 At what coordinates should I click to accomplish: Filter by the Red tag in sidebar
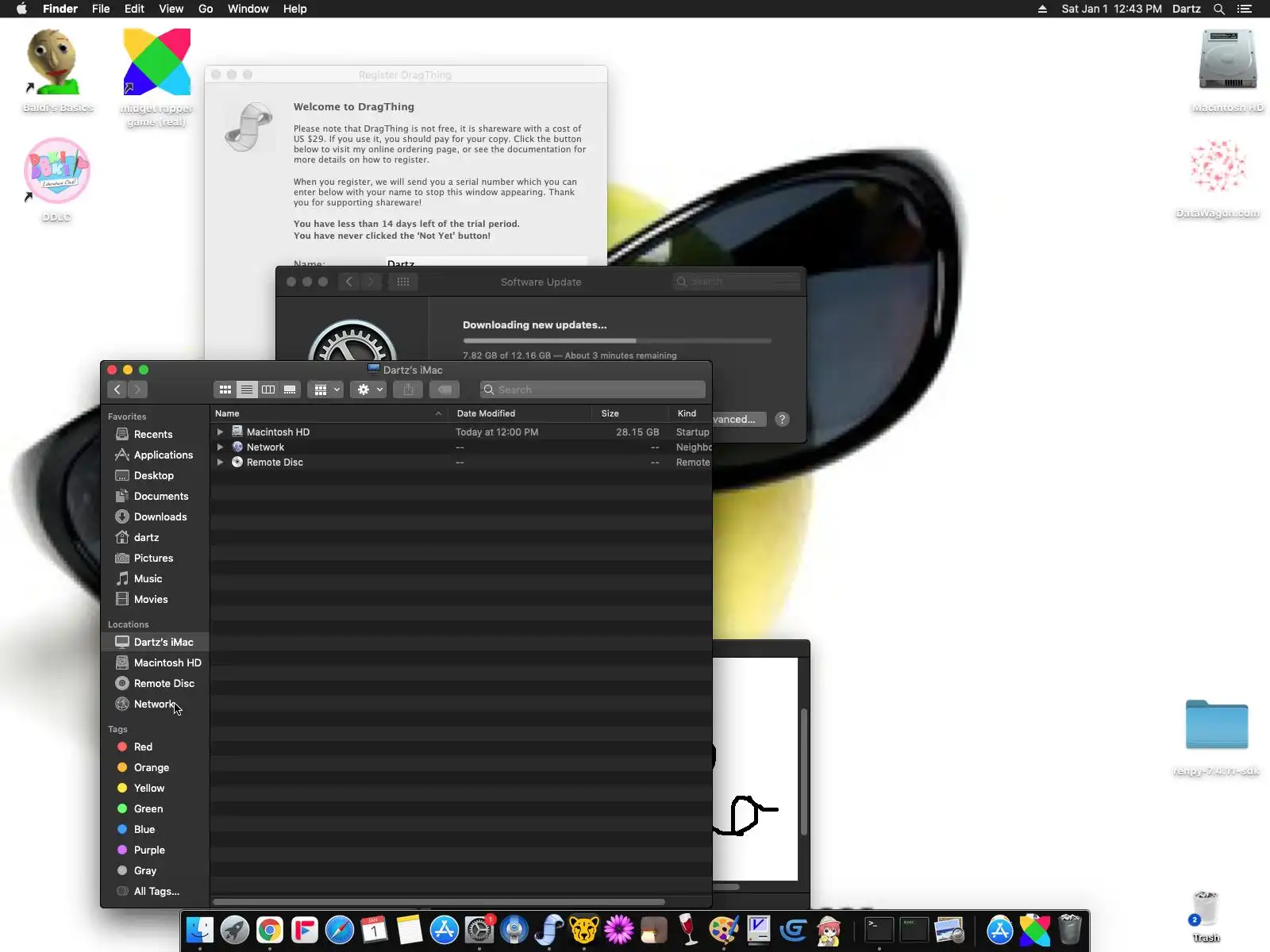156,747
